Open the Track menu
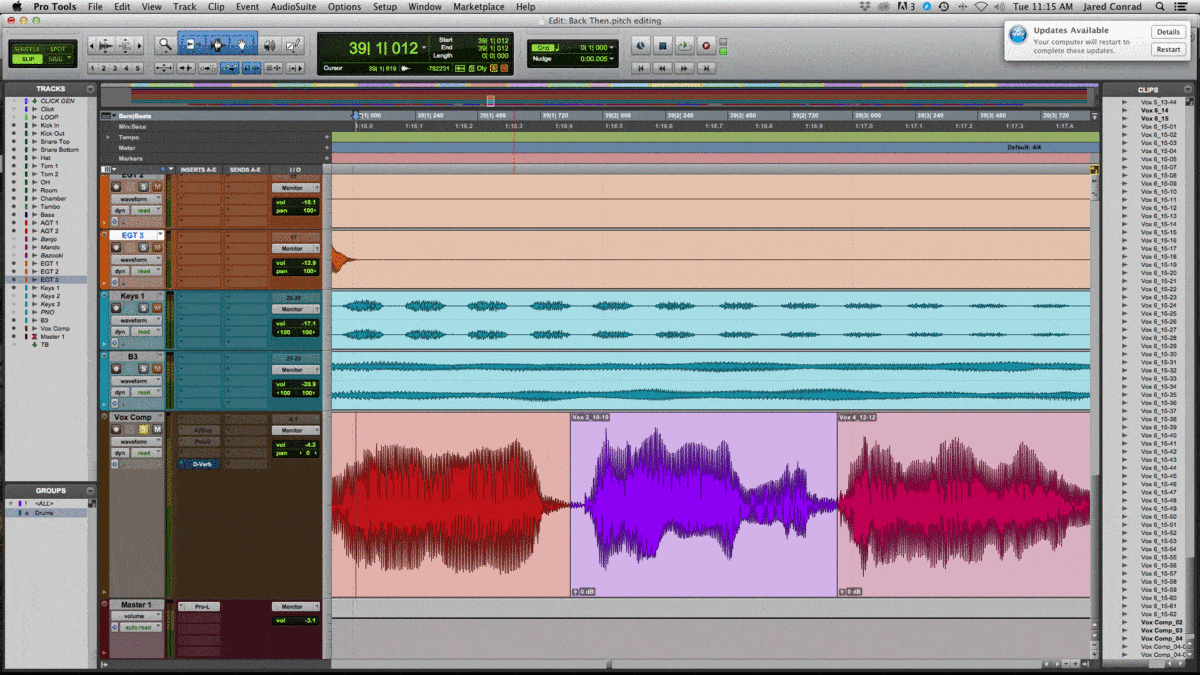Viewport: 1200px width, 675px height. coord(185,6)
